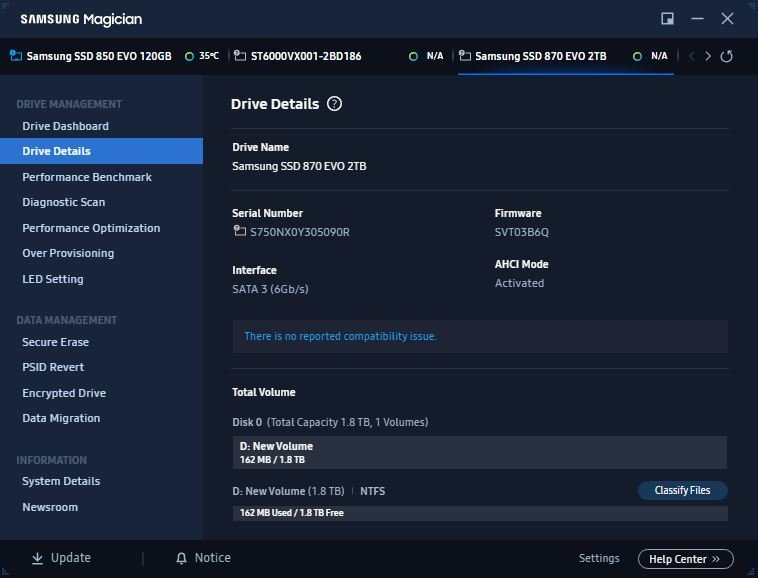Select the D: New Volume partition block
This screenshot has width=758, height=578.
[480, 452]
